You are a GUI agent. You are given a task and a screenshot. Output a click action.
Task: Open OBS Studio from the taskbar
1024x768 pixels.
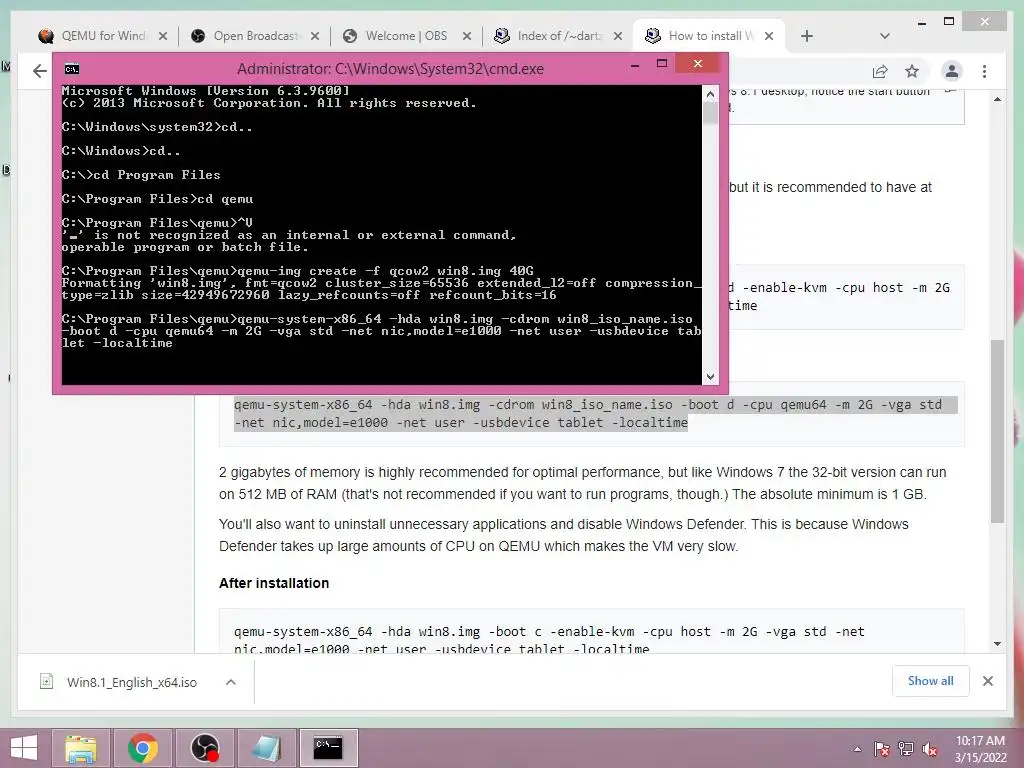click(204, 748)
